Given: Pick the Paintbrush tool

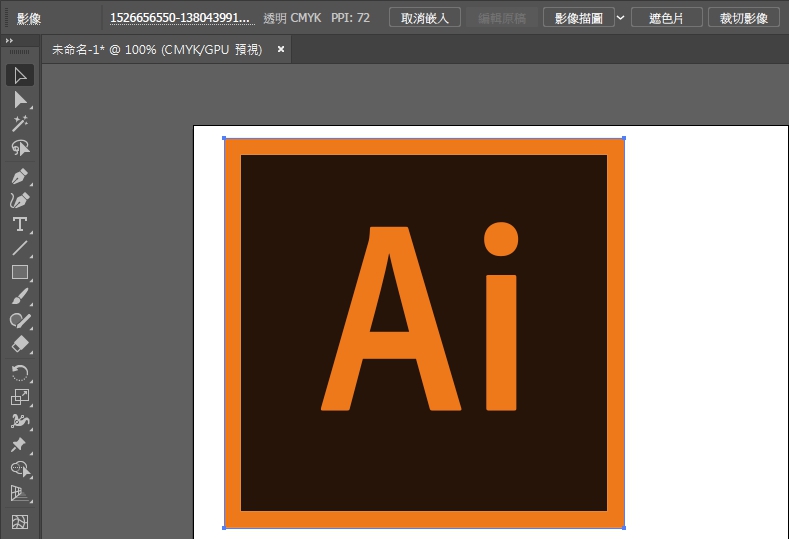Looking at the screenshot, I should click(x=20, y=296).
